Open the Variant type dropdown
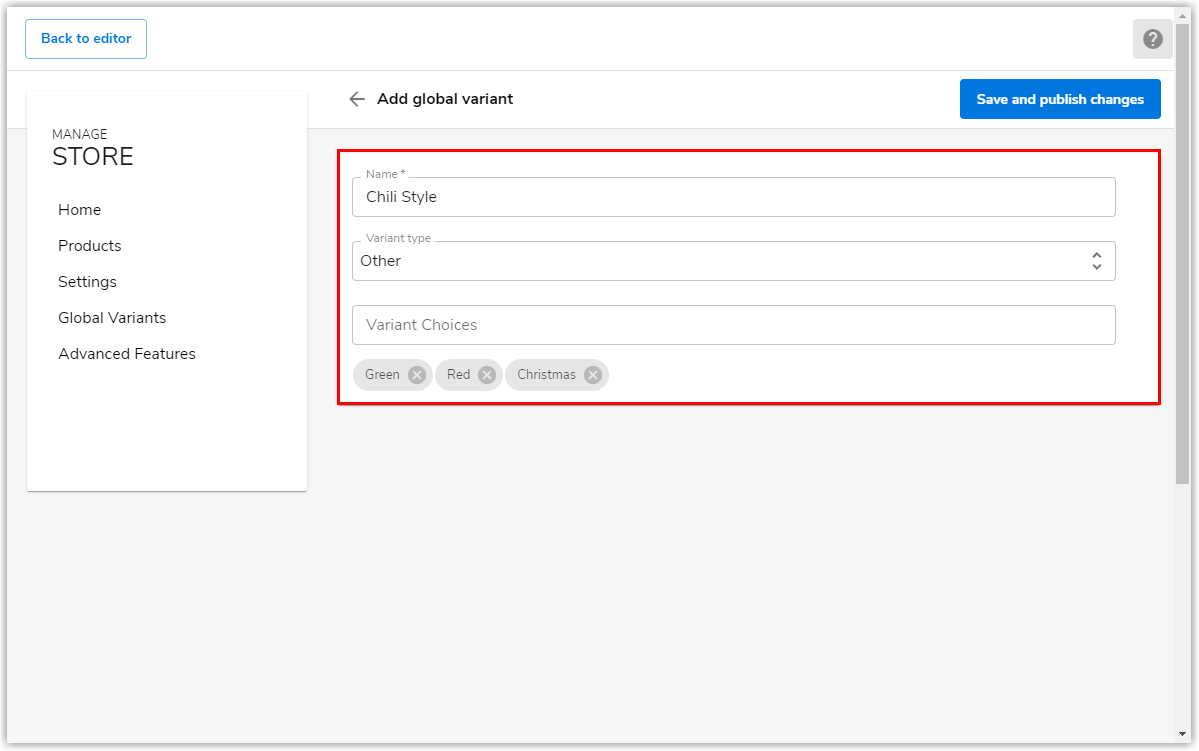Viewport: 1199px width, 751px height. (x=733, y=261)
